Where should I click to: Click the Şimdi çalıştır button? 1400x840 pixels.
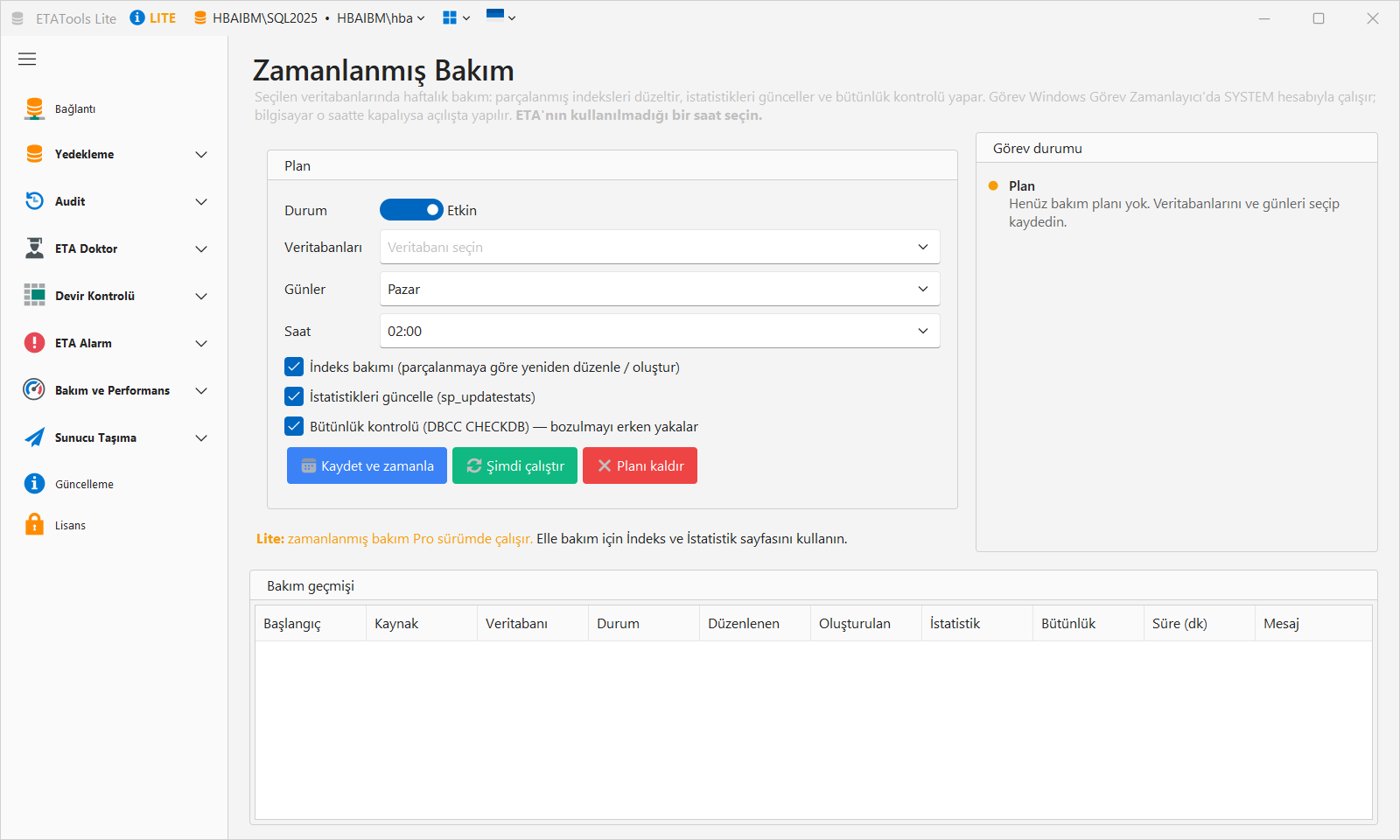(514, 465)
